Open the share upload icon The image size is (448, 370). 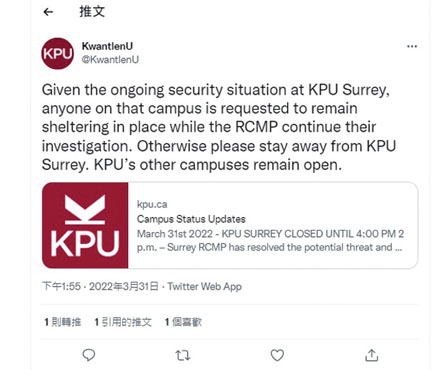(371, 355)
